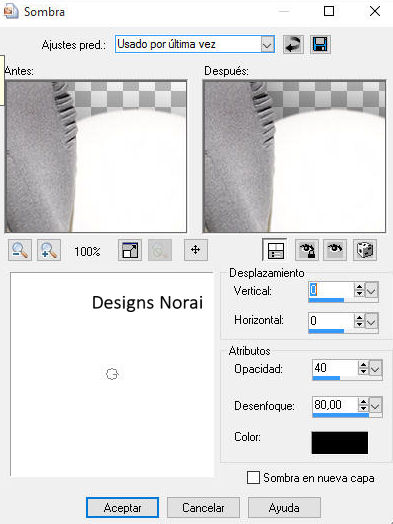Save preset with the floppy disk icon
Image resolution: width=393 pixels, height=524 pixels.
point(320,44)
